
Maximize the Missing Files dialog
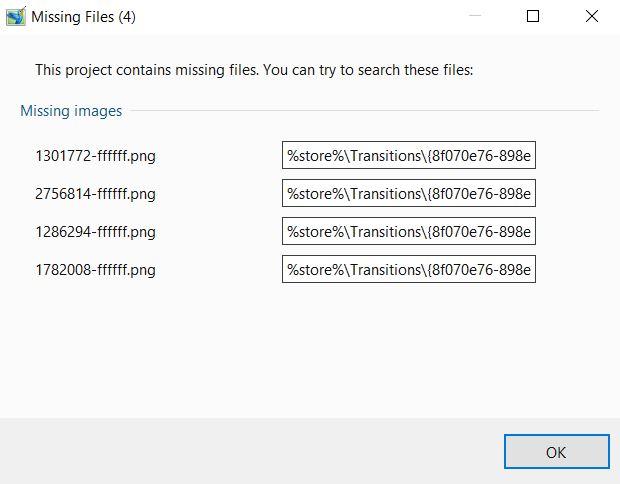click(533, 16)
